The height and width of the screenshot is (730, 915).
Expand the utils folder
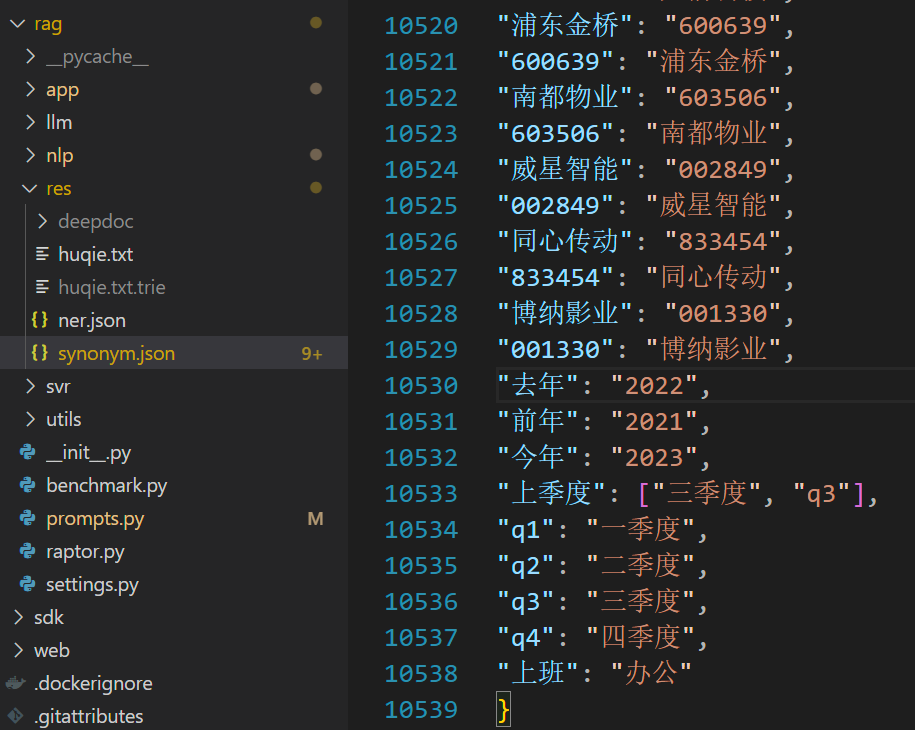coord(30,419)
